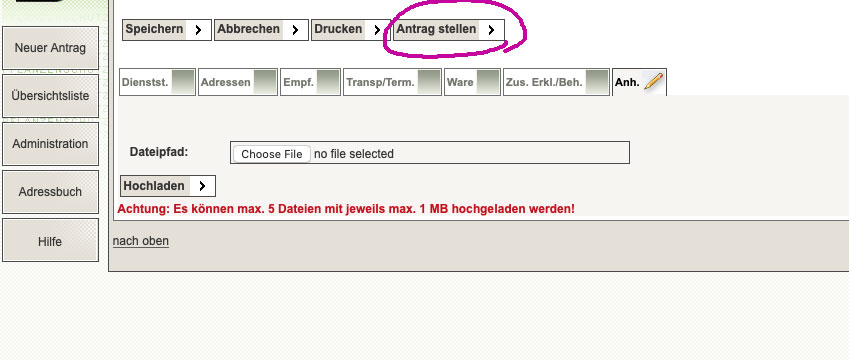Select the Transp/Term. tab

click(x=393, y=82)
